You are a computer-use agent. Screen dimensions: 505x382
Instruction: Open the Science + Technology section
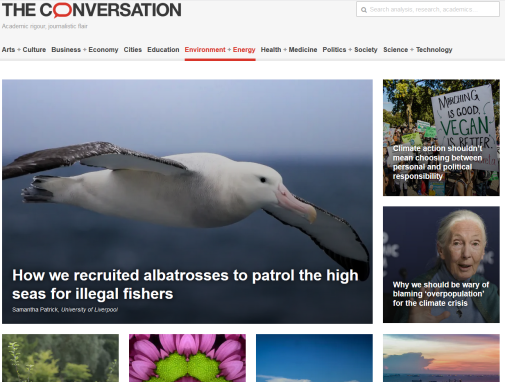tap(418, 50)
